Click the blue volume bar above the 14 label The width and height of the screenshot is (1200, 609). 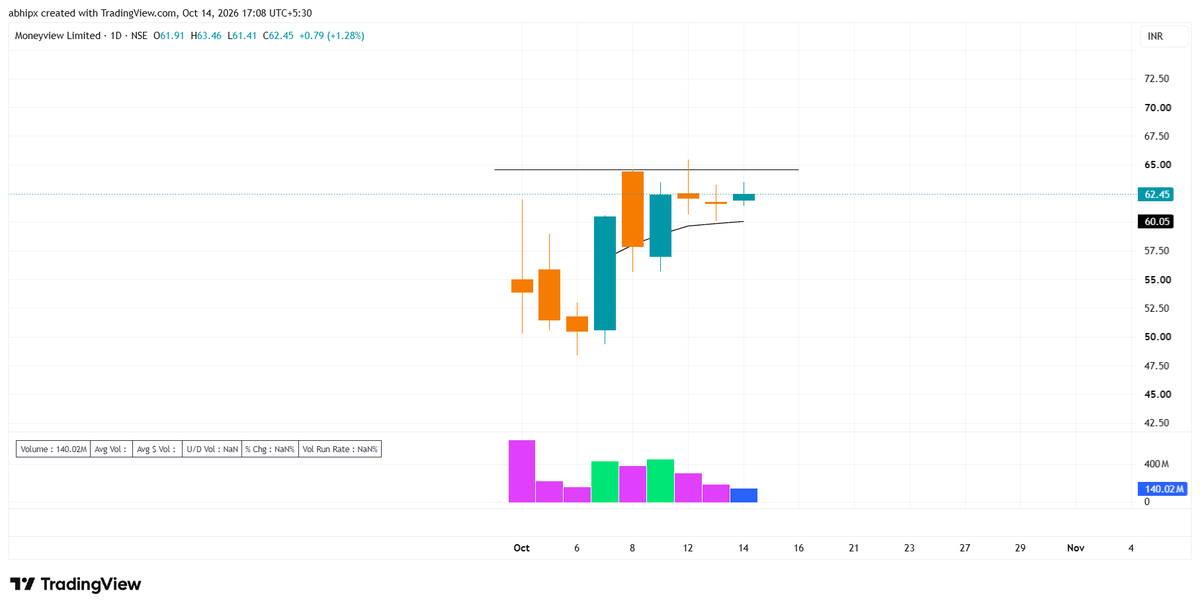coord(744,495)
